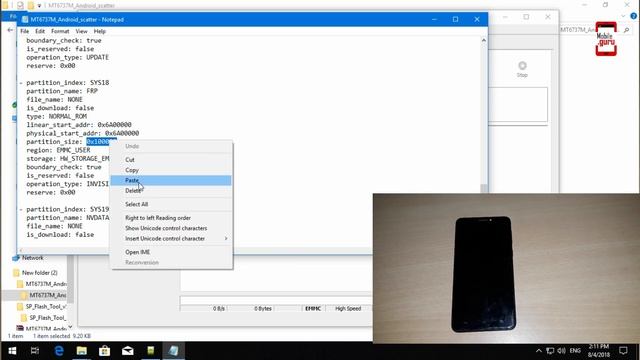Click the partition_index: SYS19 line
The width and height of the screenshot is (640, 360).
pyautogui.click(x=68, y=209)
